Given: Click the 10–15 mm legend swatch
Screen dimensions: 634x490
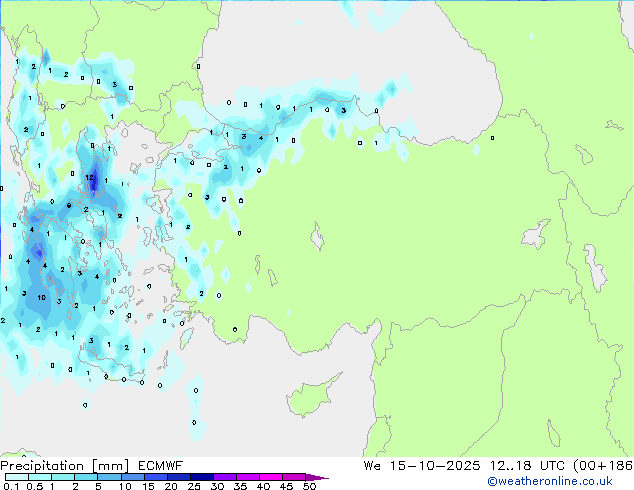Looking at the screenshot, I should pos(132,477).
